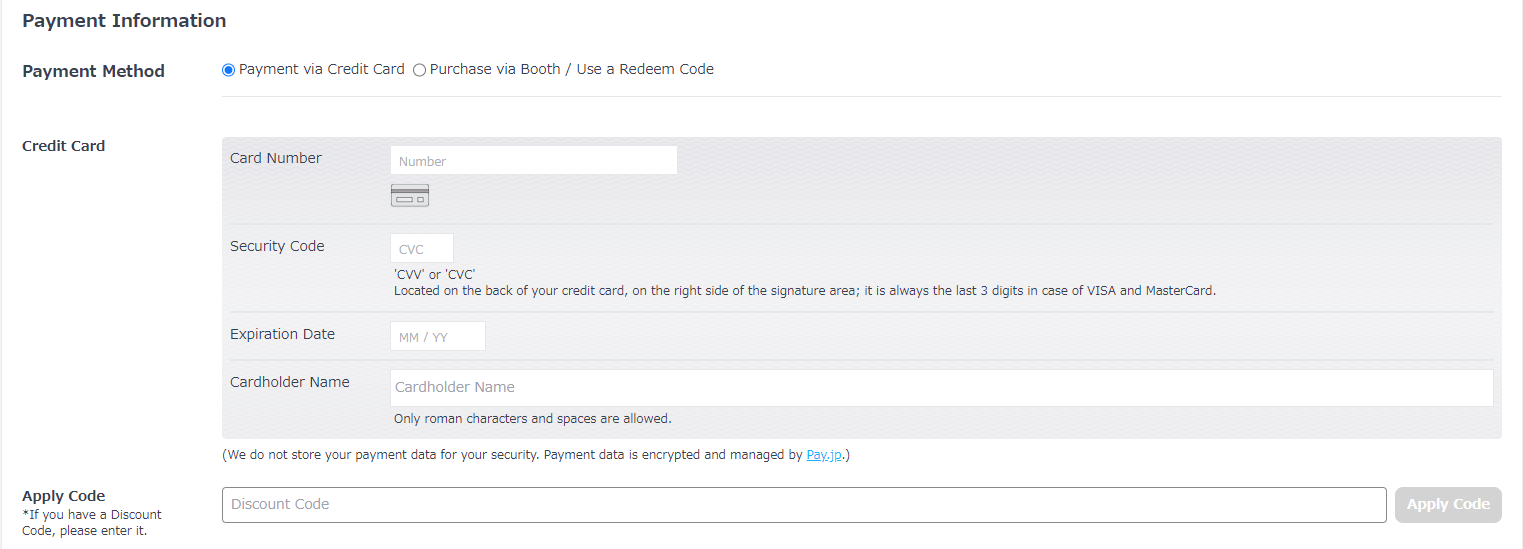Click the Security Code row label
The height and width of the screenshot is (549, 1523).
(277, 246)
